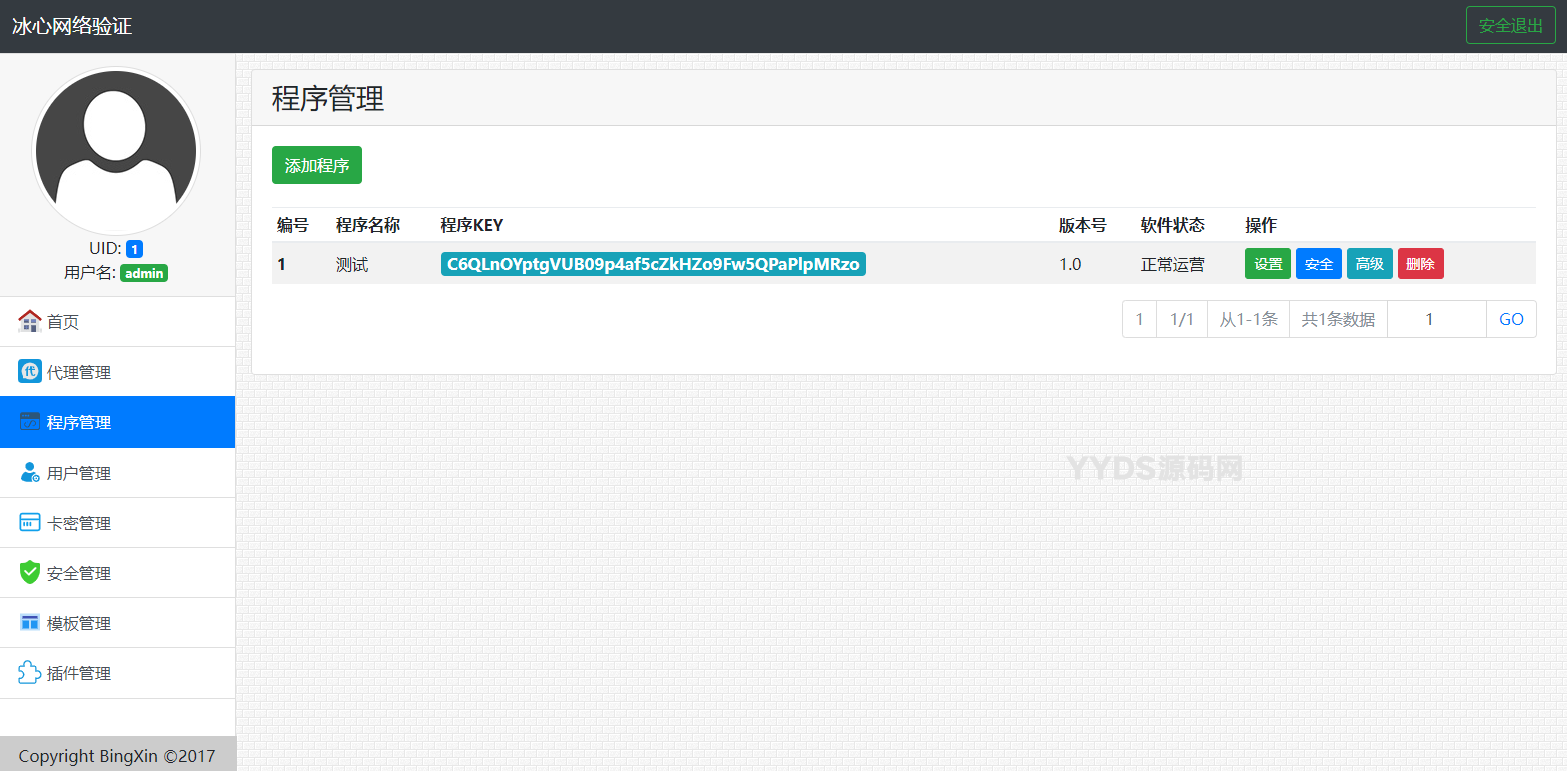
Task: Open 设置 for the 测试 program
Action: 1267,264
